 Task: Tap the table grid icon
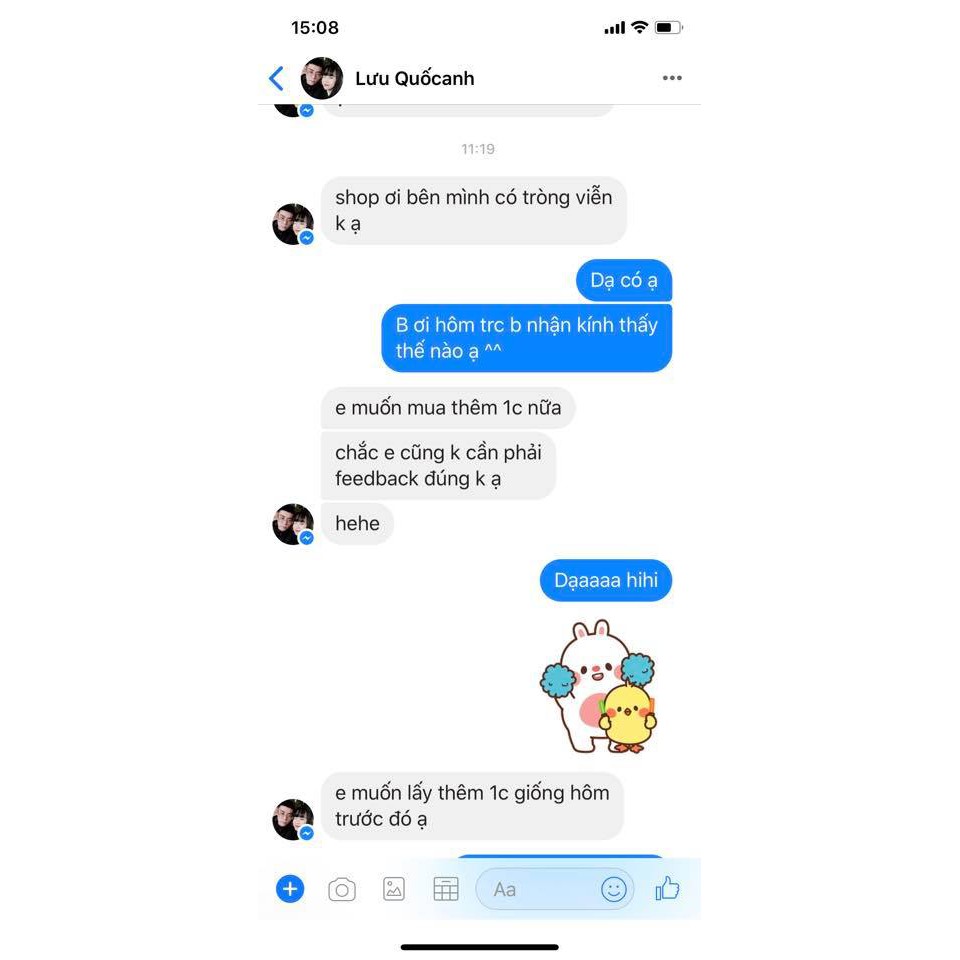click(446, 889)
